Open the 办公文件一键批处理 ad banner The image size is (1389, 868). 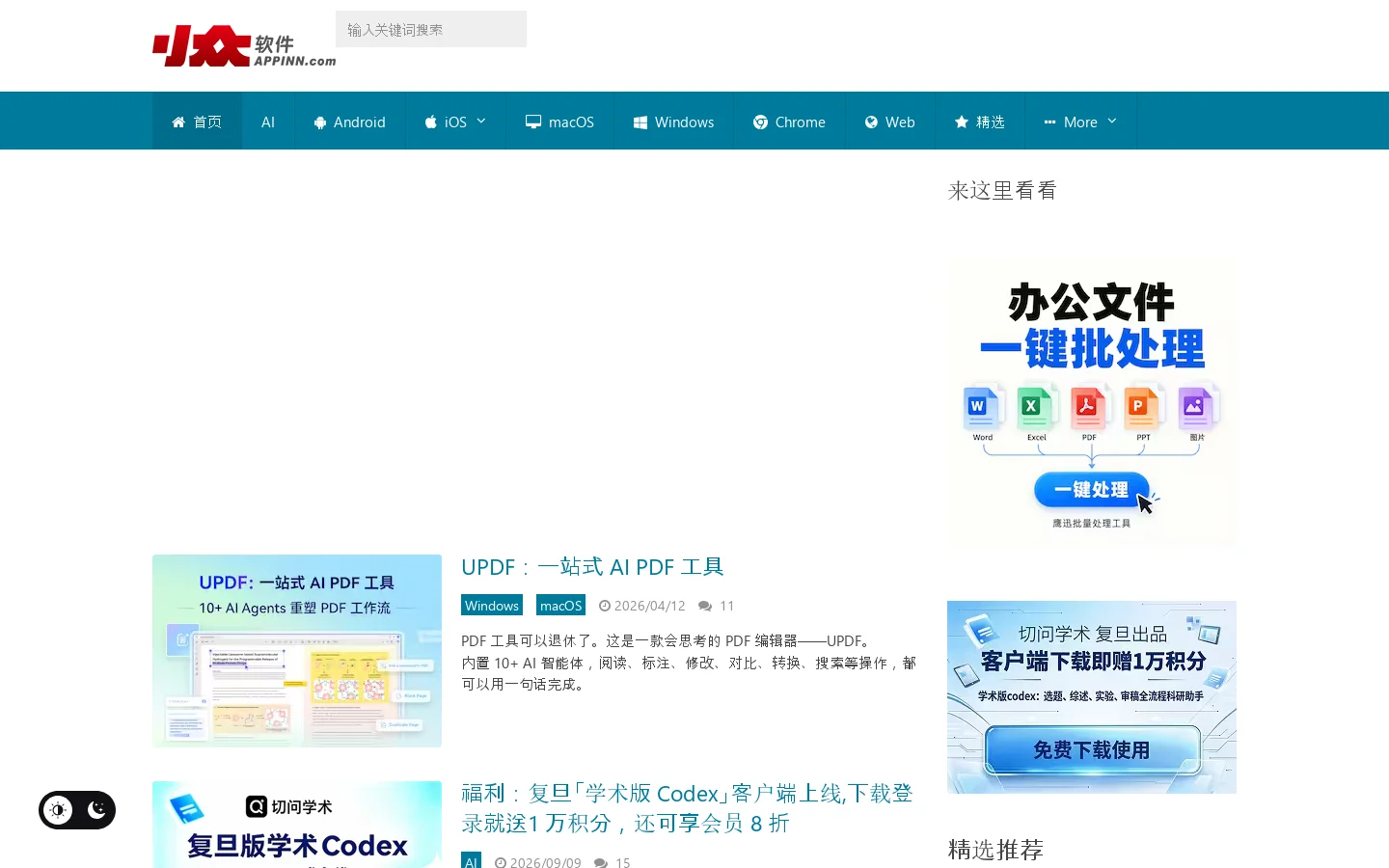1092,403
